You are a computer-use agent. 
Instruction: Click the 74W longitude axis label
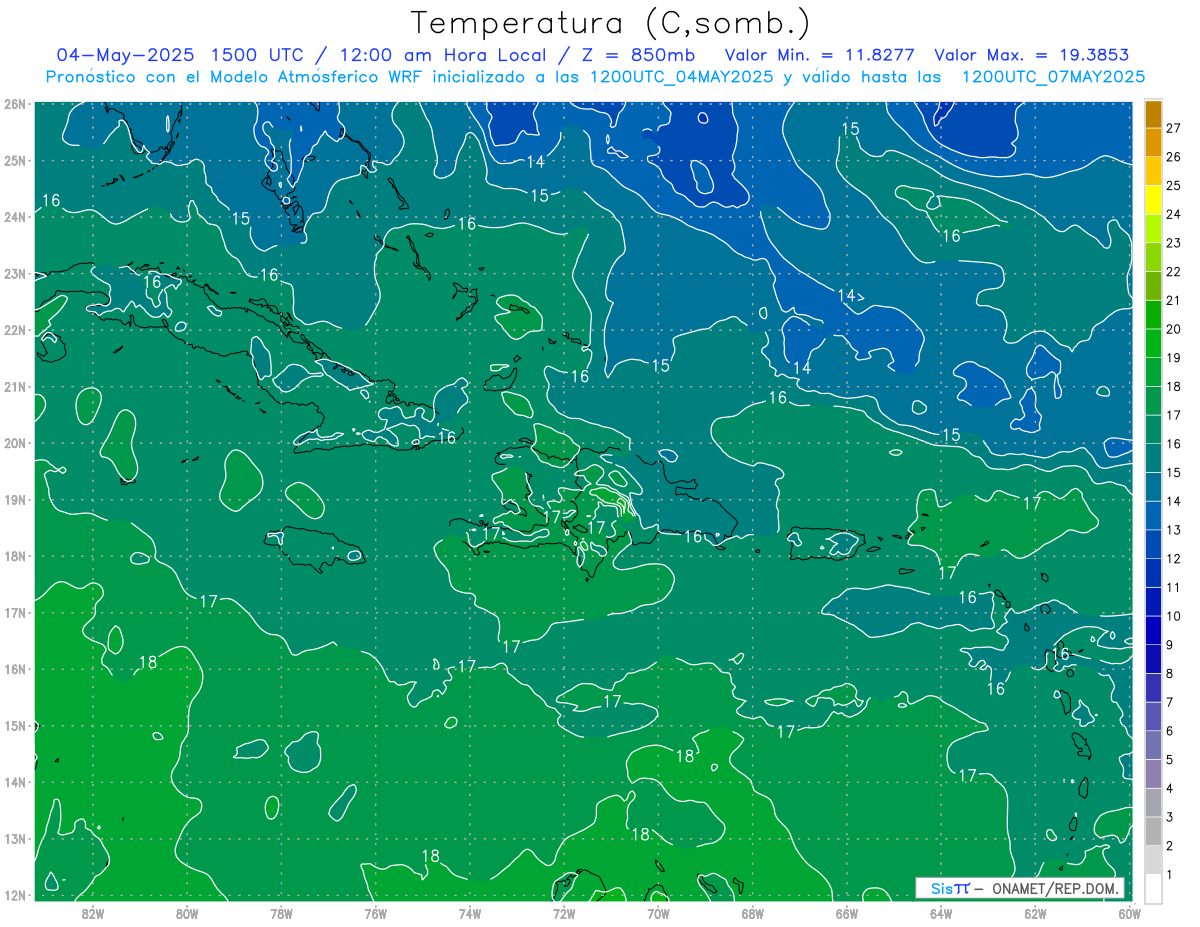(x=470, y=912)
